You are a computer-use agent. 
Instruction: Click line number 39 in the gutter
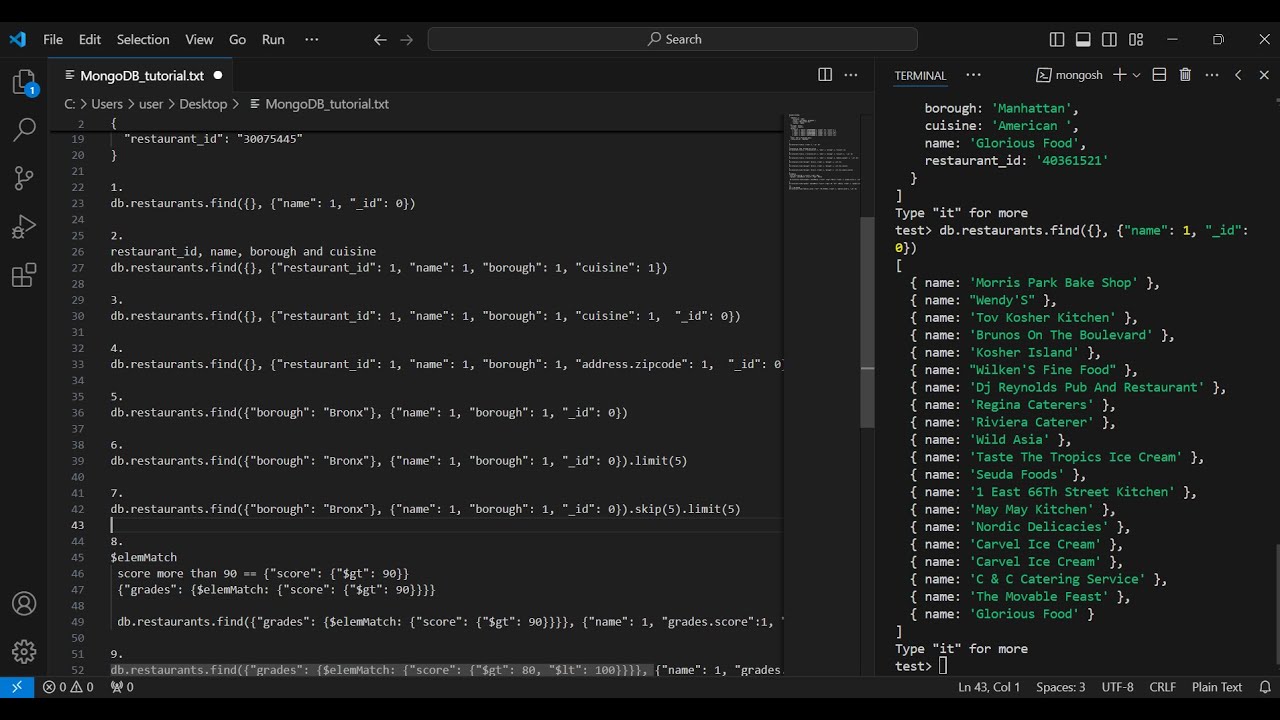(x=77, y=461)
